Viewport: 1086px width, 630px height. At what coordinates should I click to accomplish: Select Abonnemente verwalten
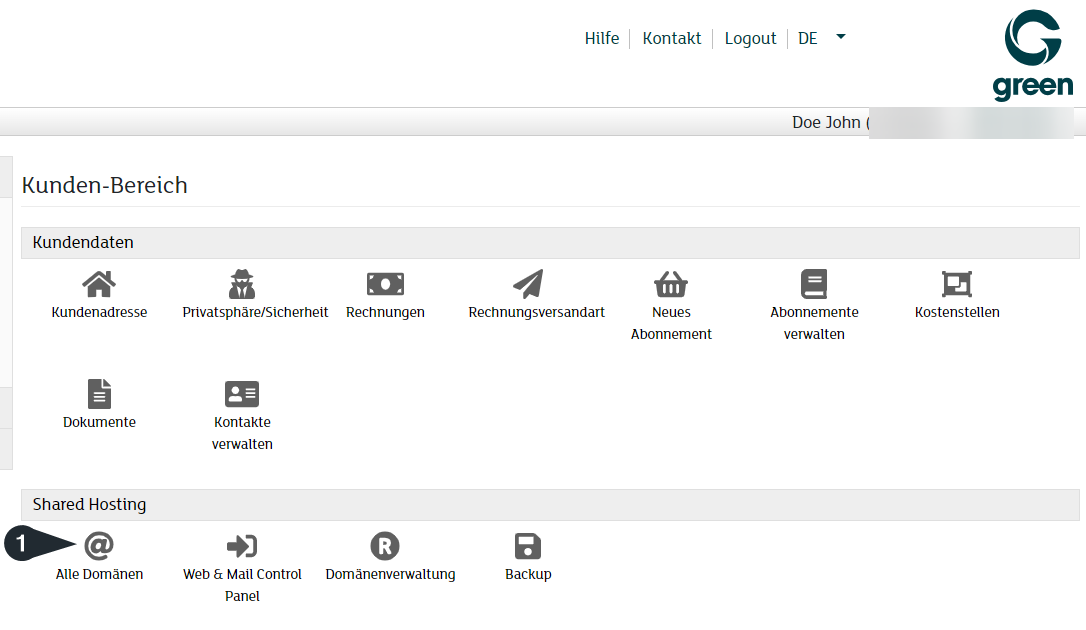point(814,285)
